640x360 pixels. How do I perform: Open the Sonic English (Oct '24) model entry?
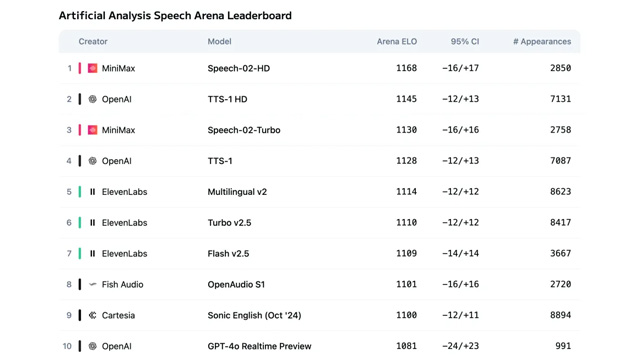tap(254, 316)
